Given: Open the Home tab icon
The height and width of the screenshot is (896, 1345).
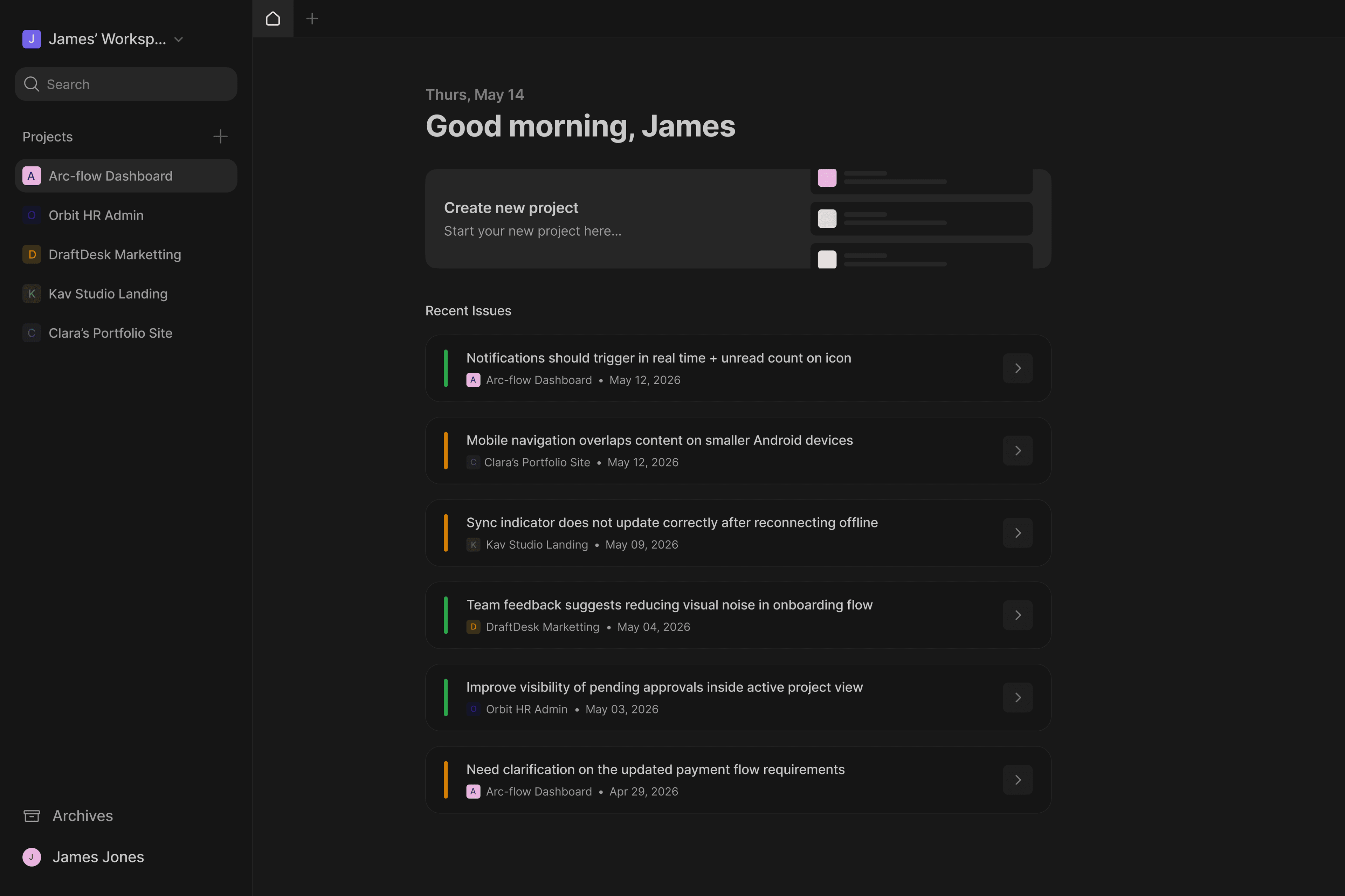Looking at the screenshot, I should point(273,18).
